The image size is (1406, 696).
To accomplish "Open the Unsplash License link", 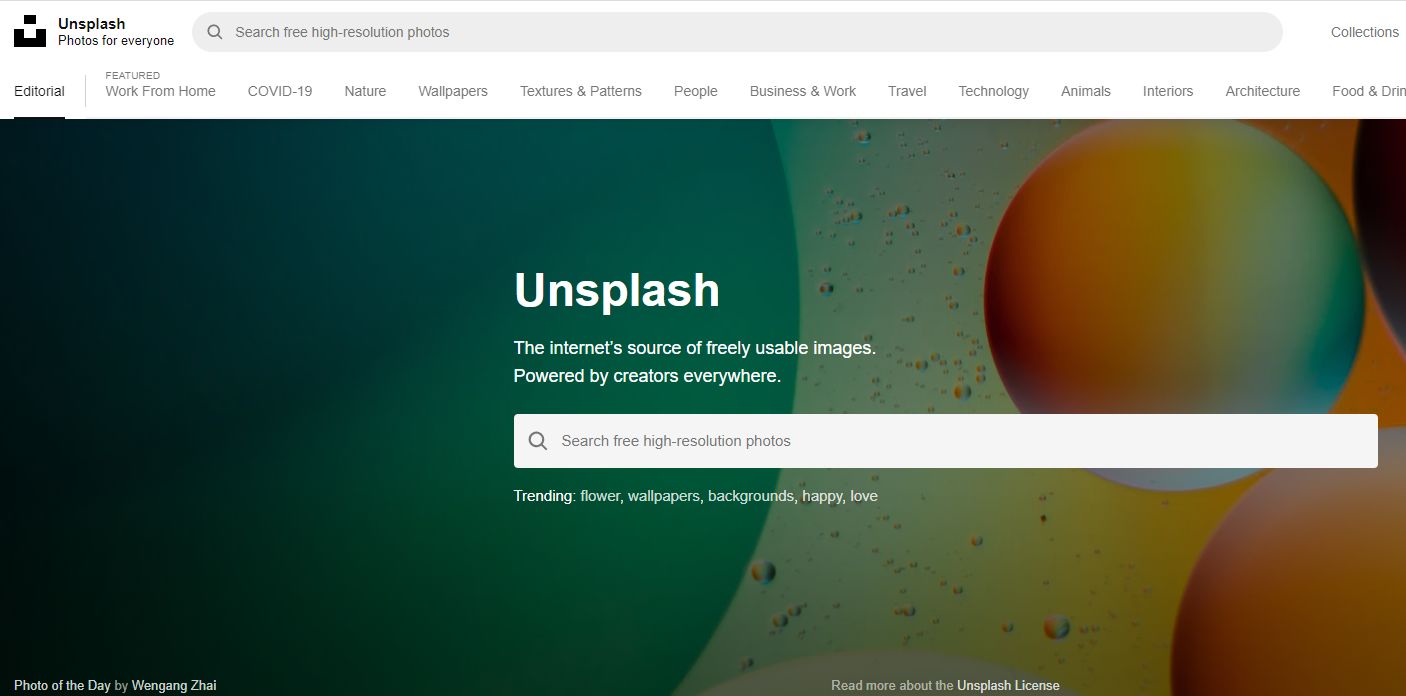I will tap(1008, 685).
